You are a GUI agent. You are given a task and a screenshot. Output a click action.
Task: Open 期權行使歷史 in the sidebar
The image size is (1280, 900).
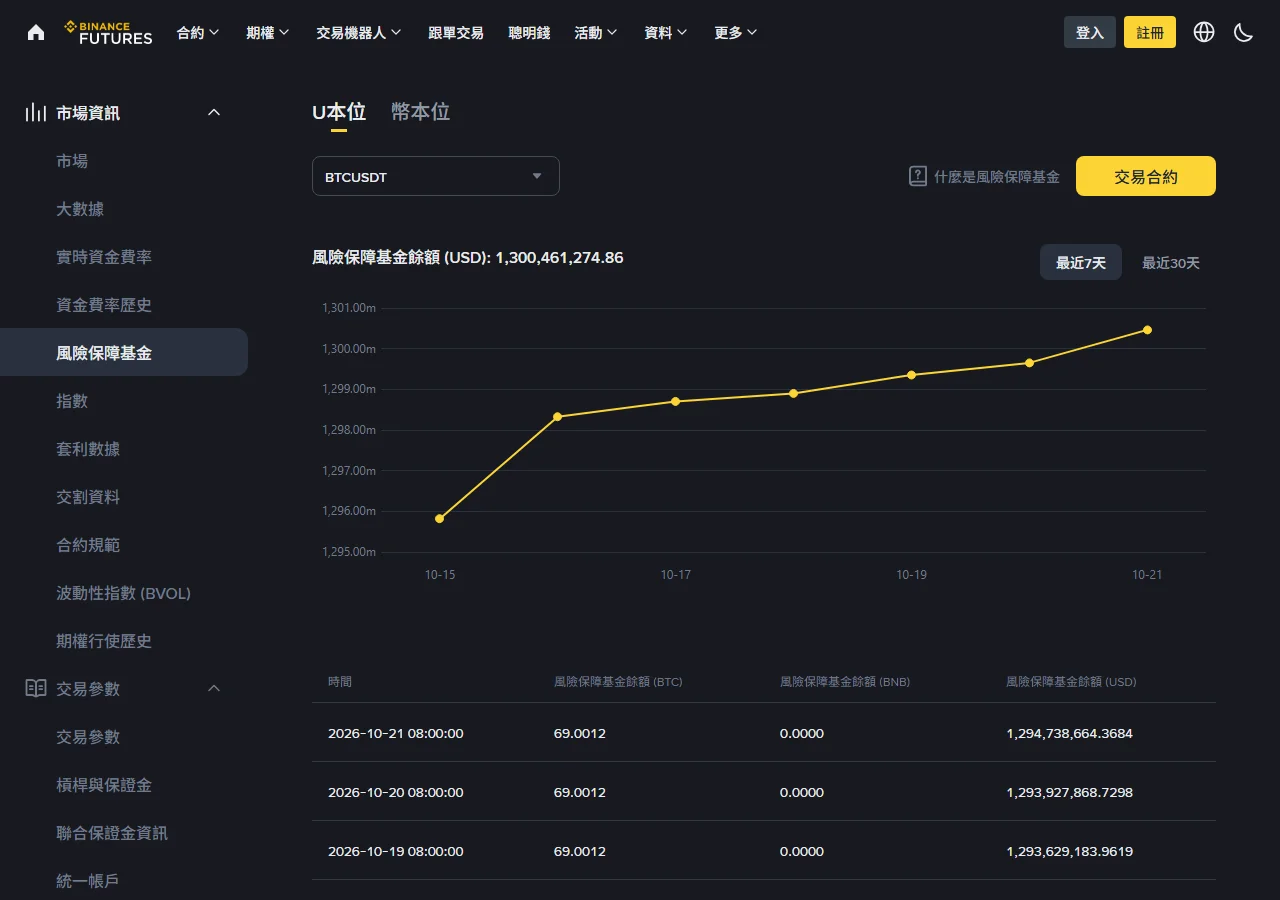(x=104, y=641)
